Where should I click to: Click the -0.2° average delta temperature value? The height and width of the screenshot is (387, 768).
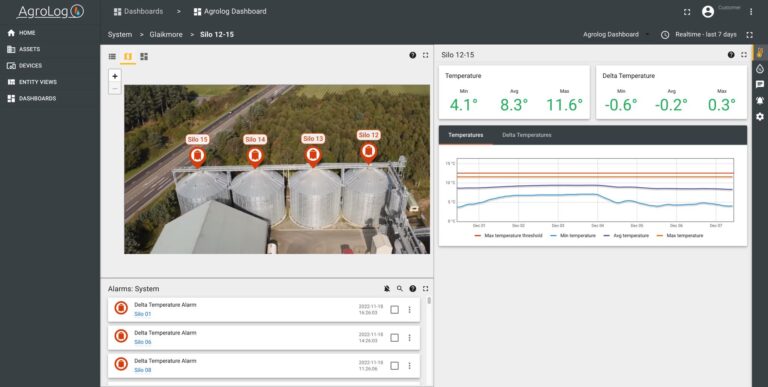pyautogui.click(x=671, y=105)
